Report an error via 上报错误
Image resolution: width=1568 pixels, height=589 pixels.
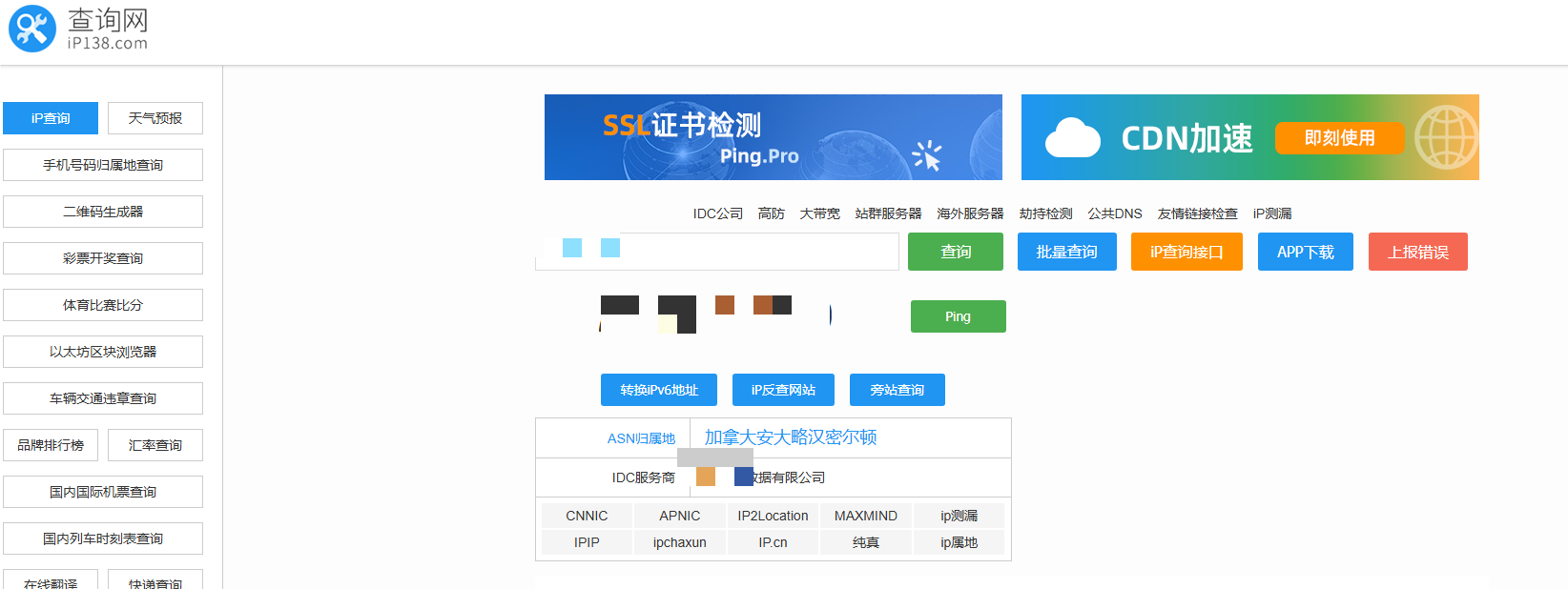1417,252
